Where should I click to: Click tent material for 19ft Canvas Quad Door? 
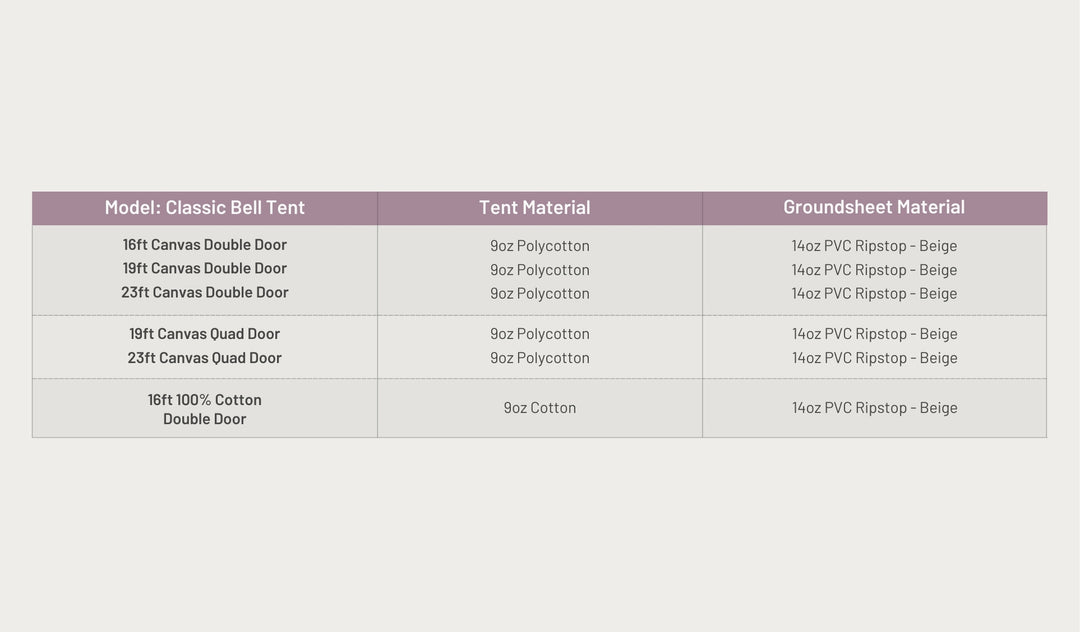[x=540, y=334]
